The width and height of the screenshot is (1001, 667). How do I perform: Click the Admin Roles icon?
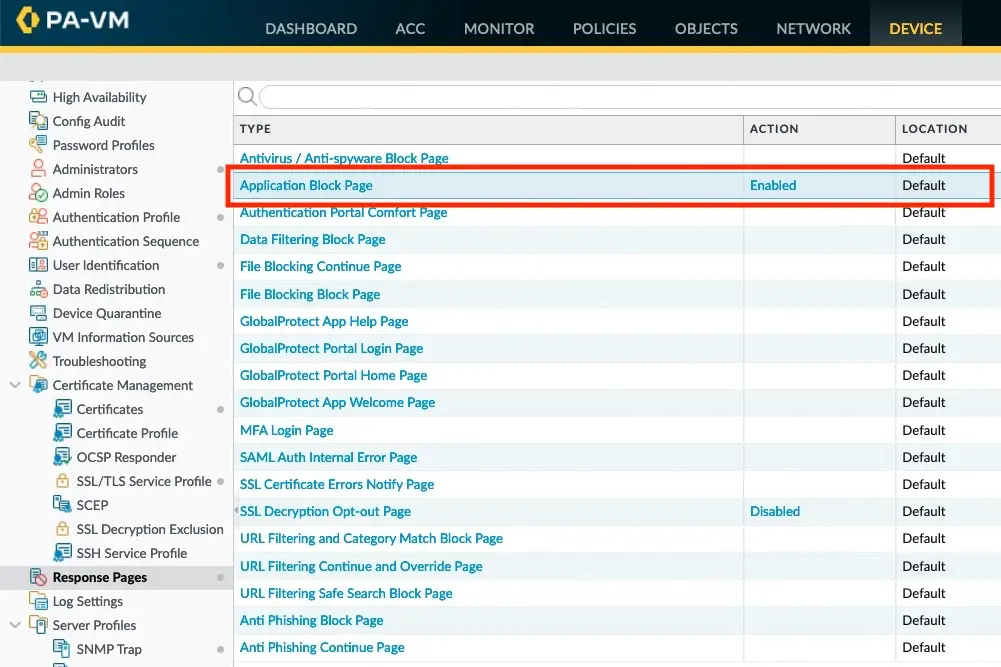38,193
